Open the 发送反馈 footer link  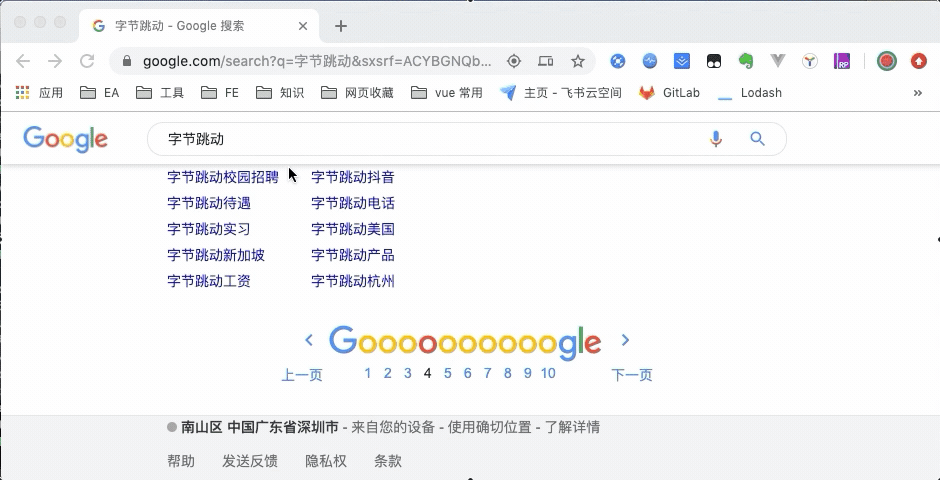click(250, 461)
